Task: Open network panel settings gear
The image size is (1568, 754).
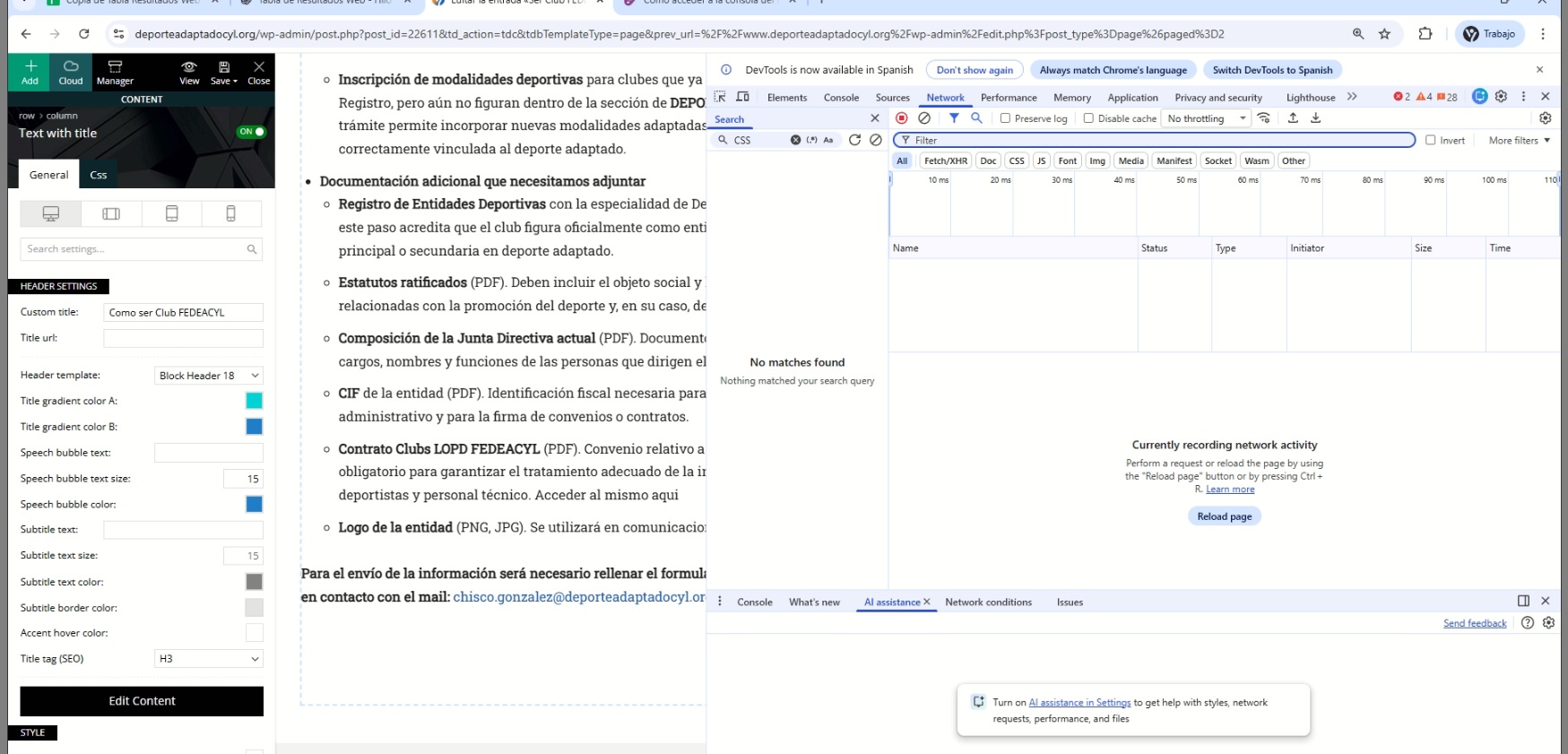Action: pyautogui.click(x=1546, y=118)
